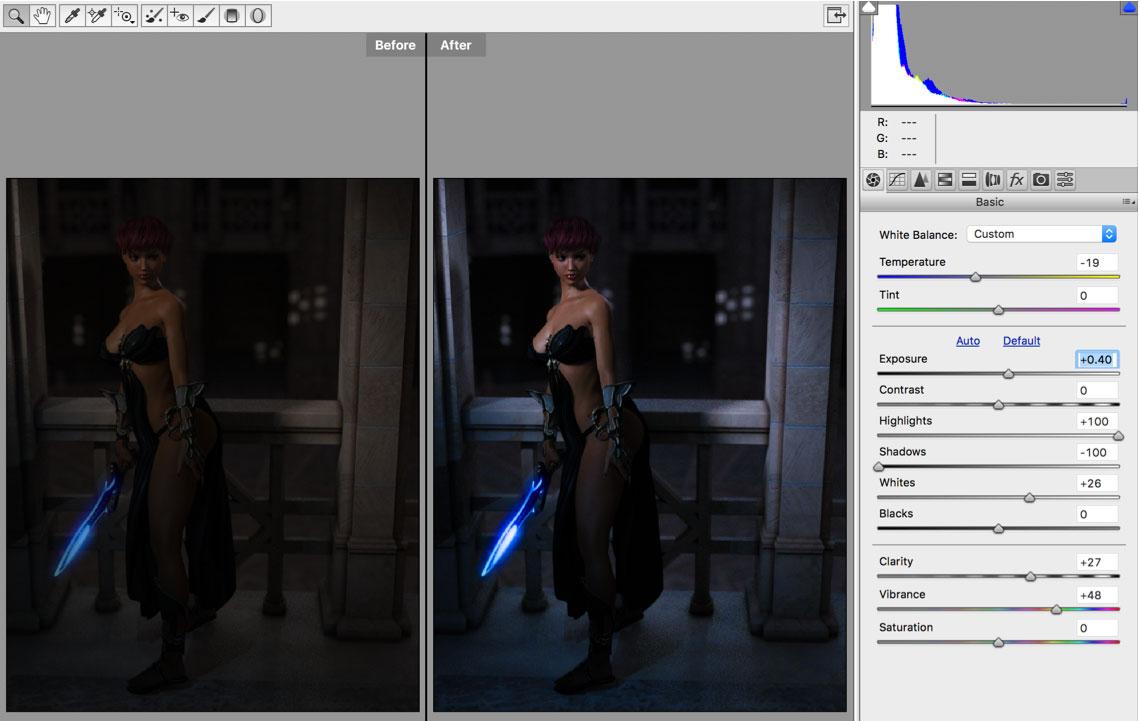Choose the Red Eye Removal tool

(180, 16)
